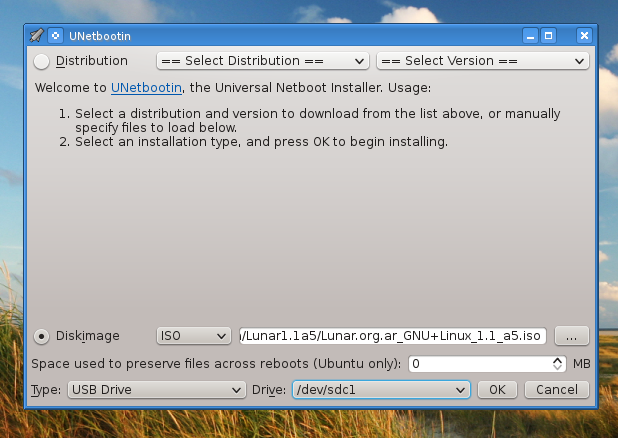Screen dimensions: 618x438
Task: Select the Diskimage radio button
Action: (42, 336)
